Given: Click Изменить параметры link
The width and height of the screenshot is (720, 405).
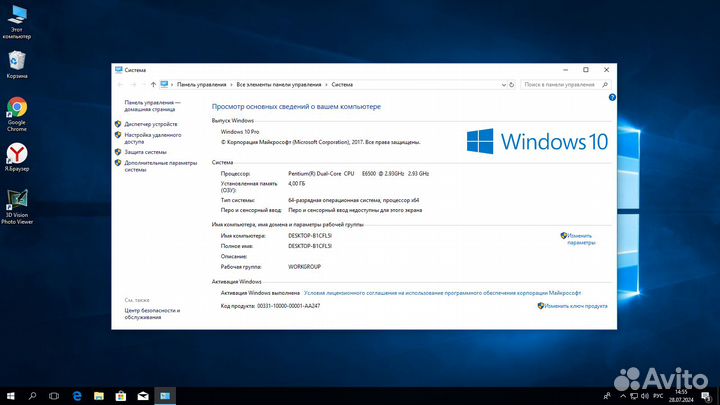Looking at the screenshot, I should tap(581, 239).
